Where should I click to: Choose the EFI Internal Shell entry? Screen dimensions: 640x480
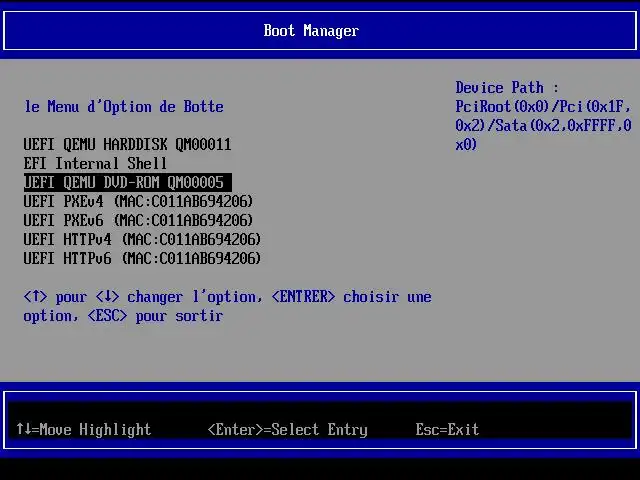click(x=95, y=164)
